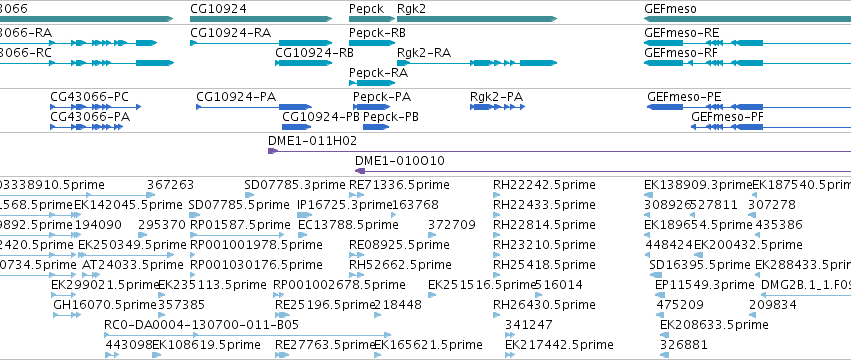This screenshot has height=360, width=851.
Task: Click the DME1-010O10 clone arrow
Action: point(603,171)
